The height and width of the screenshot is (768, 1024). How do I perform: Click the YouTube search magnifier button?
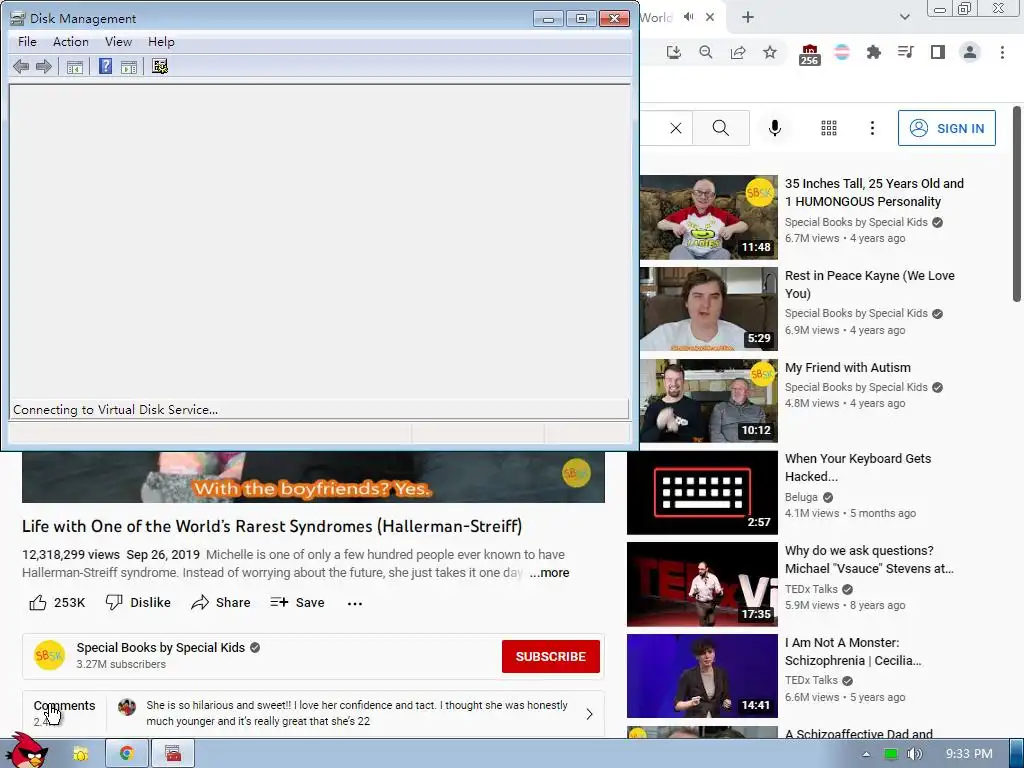click(x=721, y=128)
